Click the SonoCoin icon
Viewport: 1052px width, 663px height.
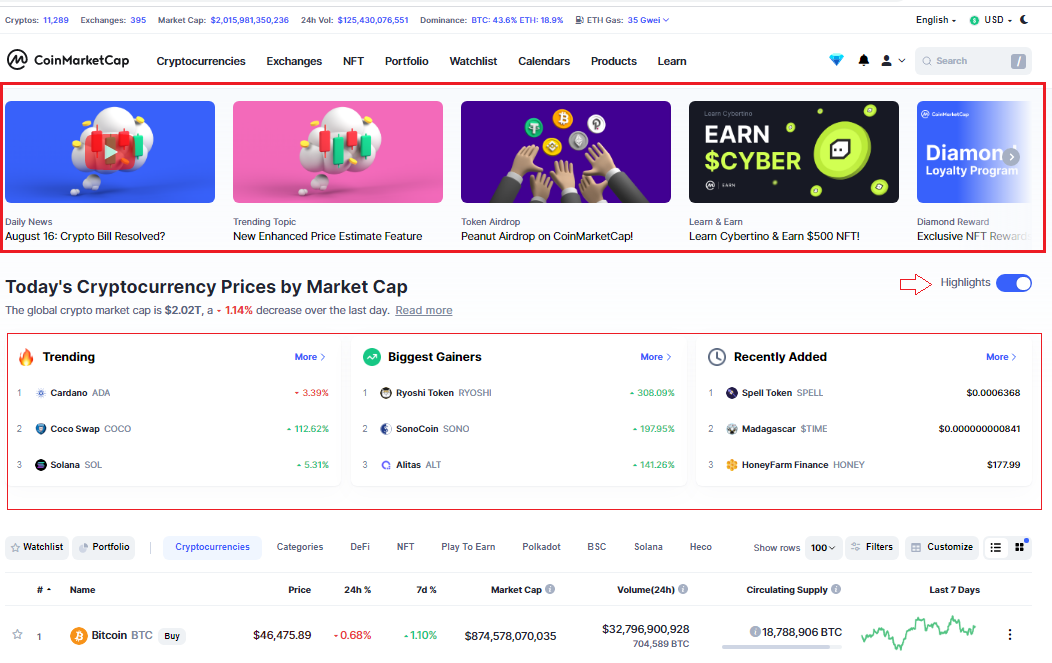tap(386, 429)
